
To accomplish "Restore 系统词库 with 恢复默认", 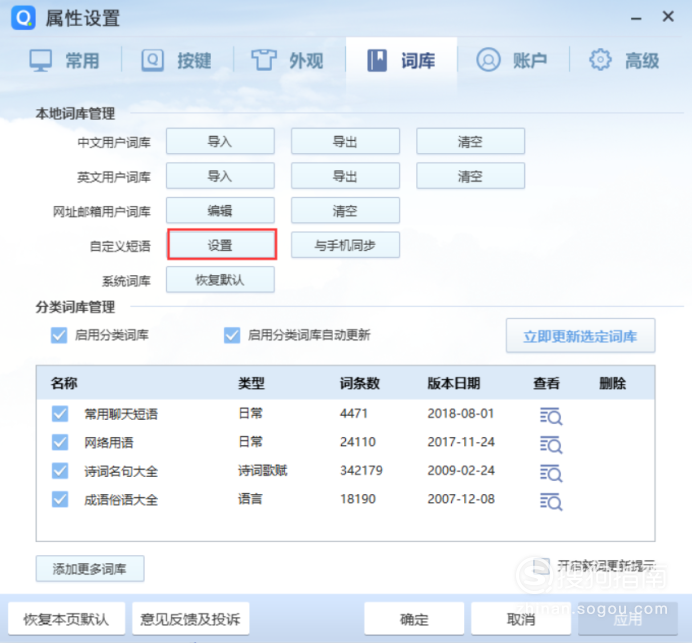I will pos(220,279).
